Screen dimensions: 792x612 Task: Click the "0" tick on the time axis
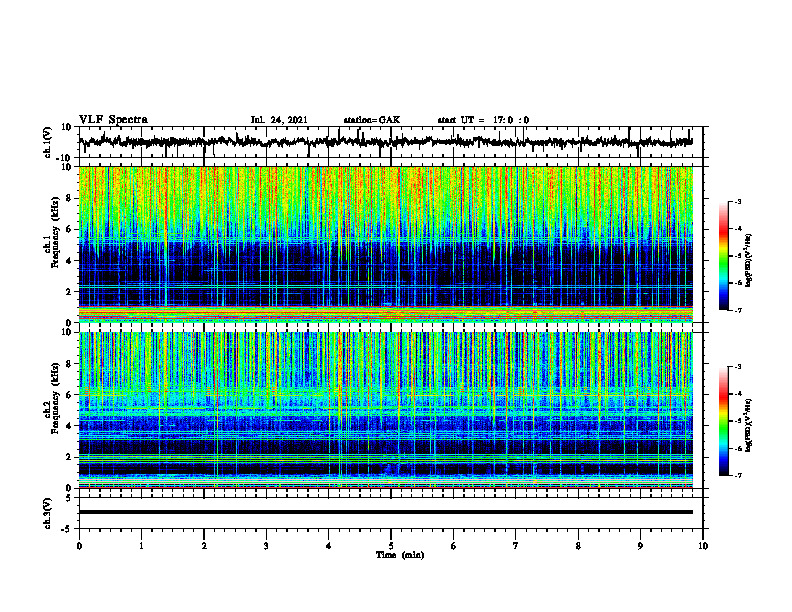pyautogui.click(x=79, y=546)
